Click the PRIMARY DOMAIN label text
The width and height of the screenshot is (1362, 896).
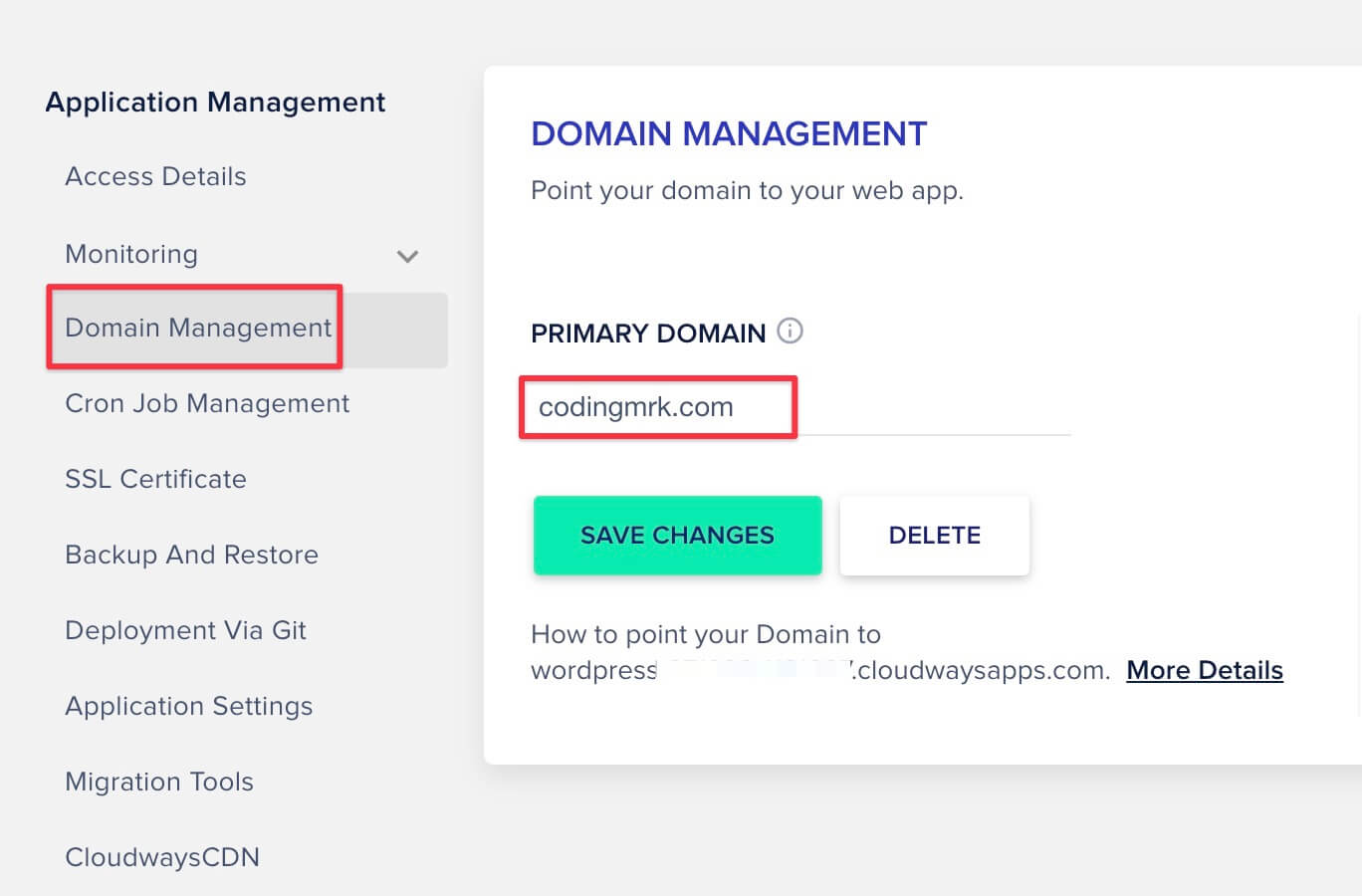pyautogui.click(x=648, y=333)
